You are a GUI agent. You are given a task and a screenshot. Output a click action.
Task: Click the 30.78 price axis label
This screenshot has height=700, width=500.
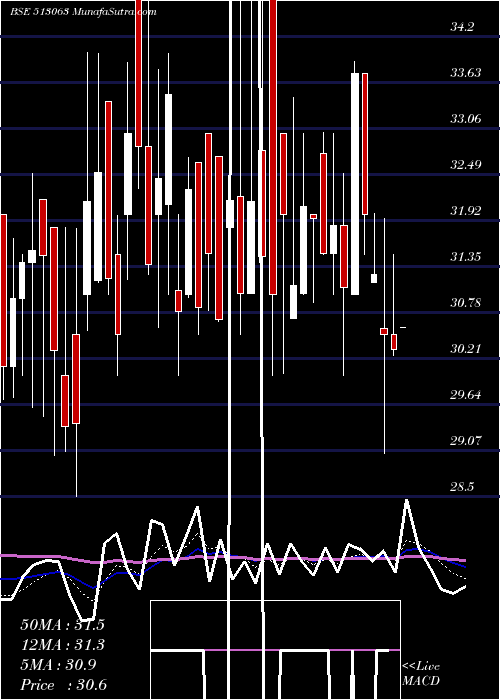click(x=466, y=303)
